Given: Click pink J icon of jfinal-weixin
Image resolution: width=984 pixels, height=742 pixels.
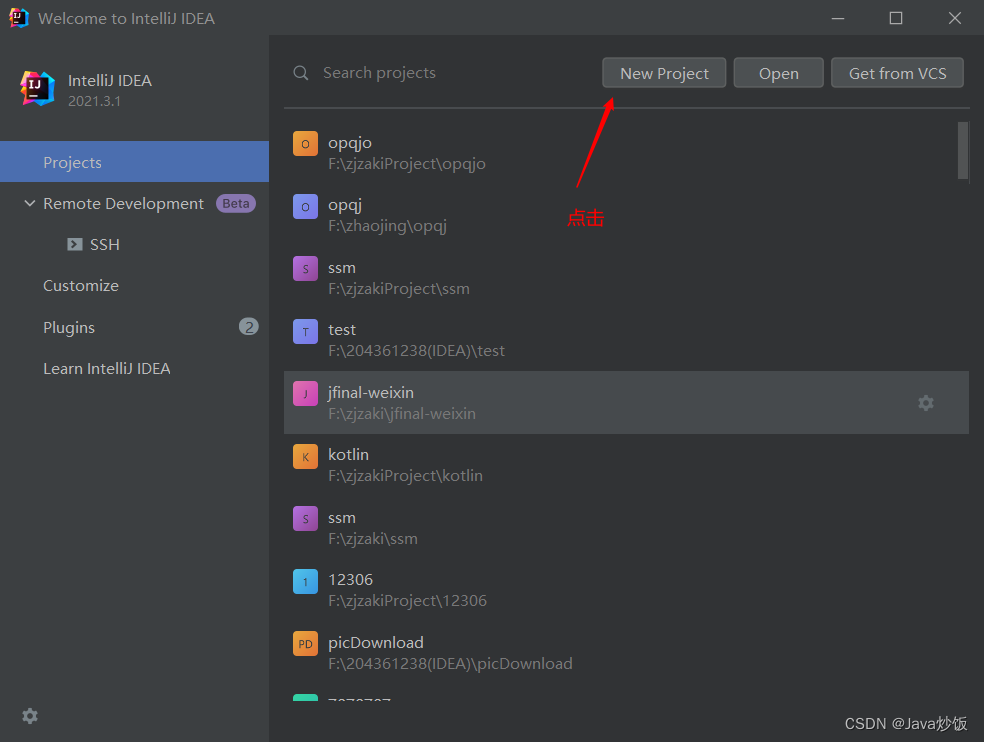Looking at the screenshot, I should (305, 394).
